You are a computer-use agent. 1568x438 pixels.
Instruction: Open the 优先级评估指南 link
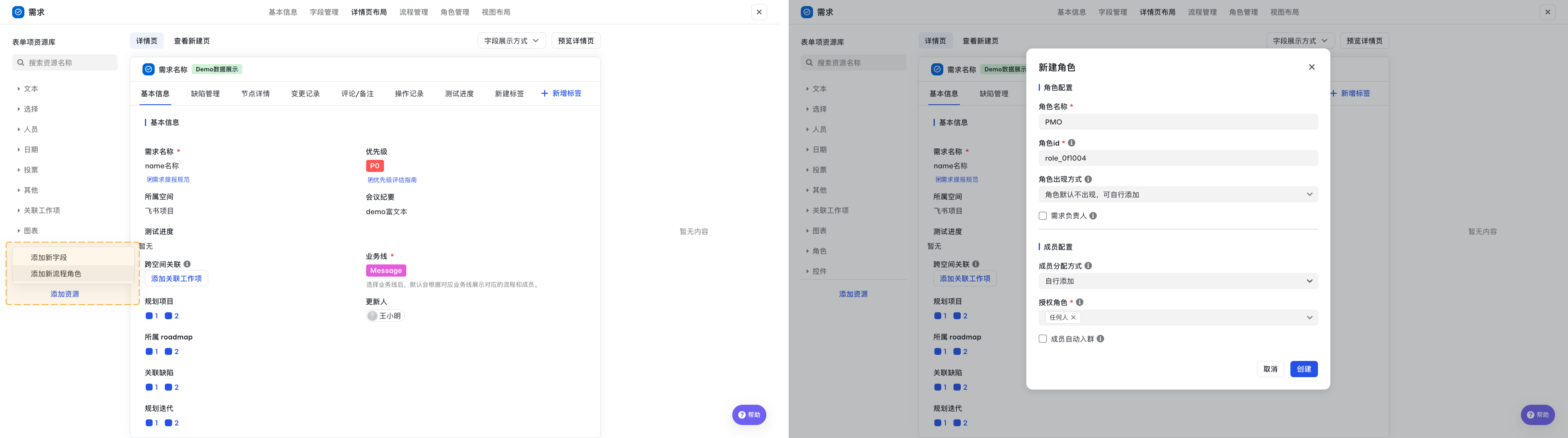pos(392,180)
